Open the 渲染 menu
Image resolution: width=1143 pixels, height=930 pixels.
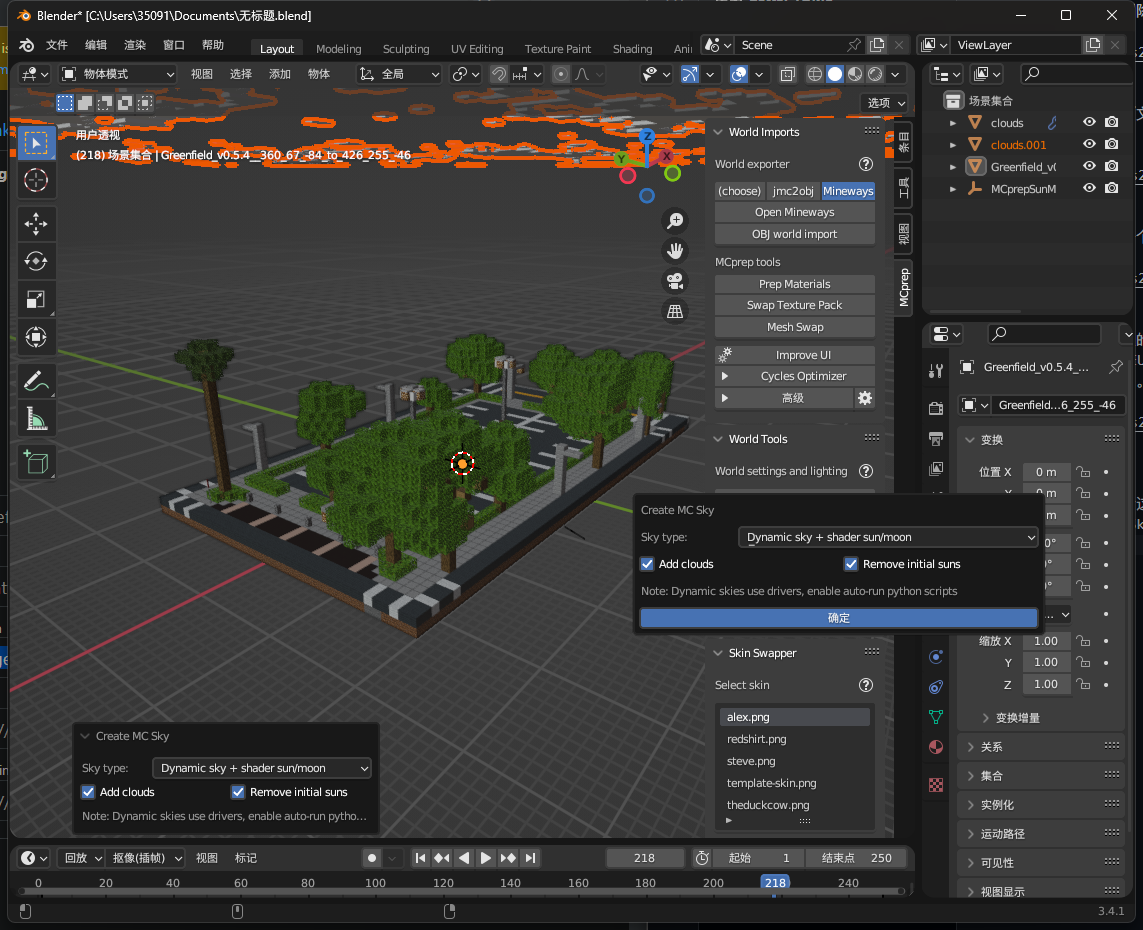tap(135, 45)
